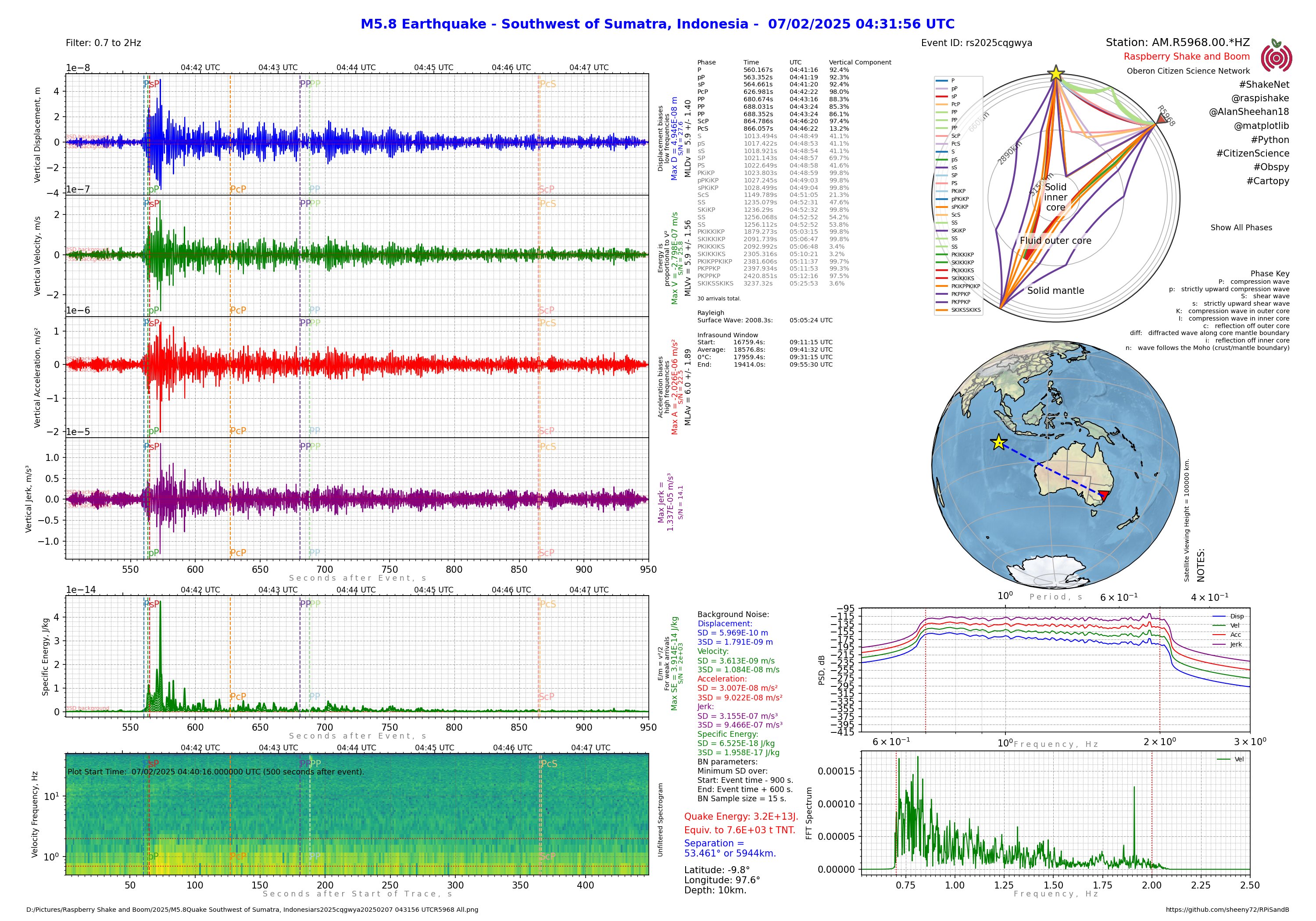Click the red station triangle on the globe
Image resolution: width=1316 pixels, height=921 pixels.
pyautogui.click(x=1104, y=495)
